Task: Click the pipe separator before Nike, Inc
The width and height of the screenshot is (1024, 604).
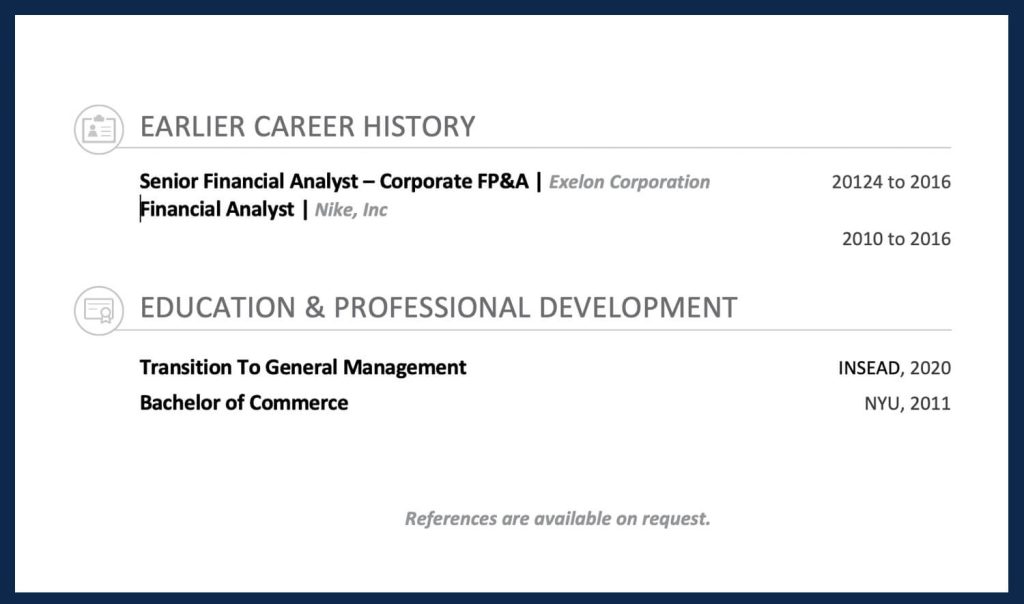Action: pos(305,210)
